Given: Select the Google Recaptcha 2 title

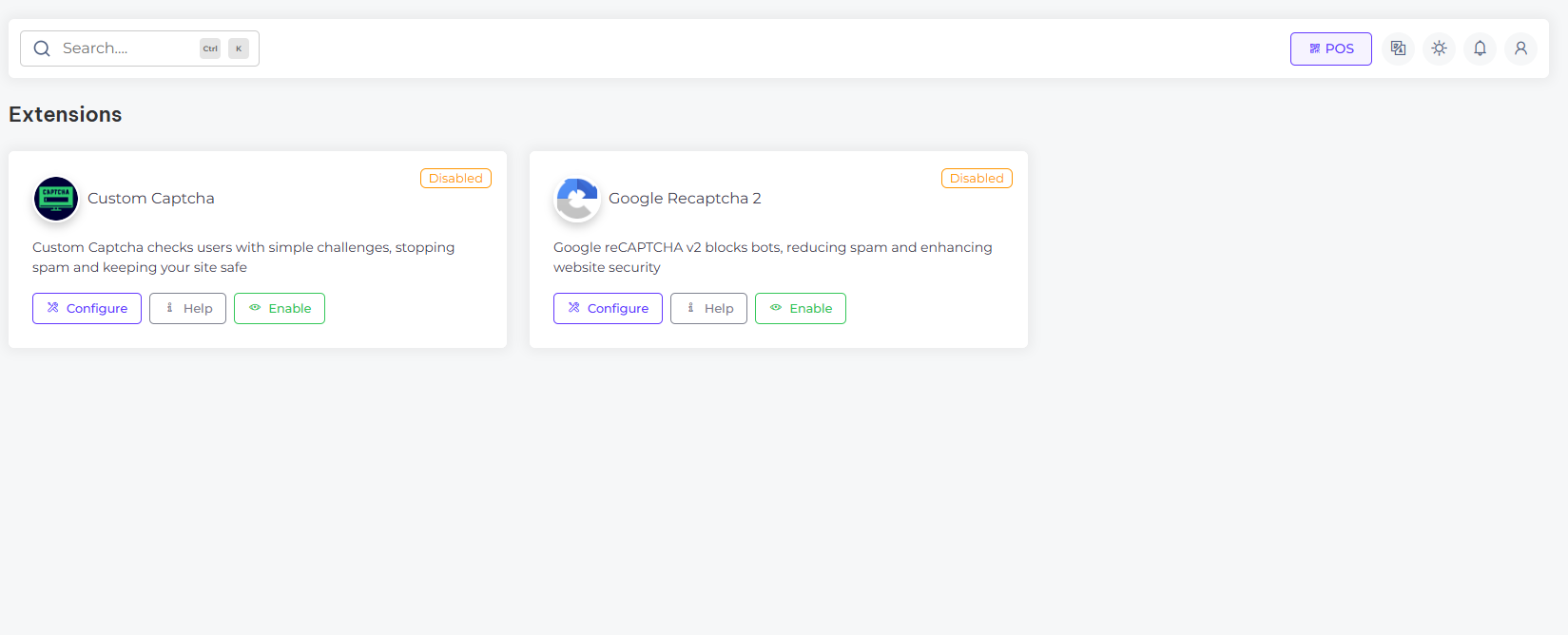Looking at the screenshot, I should pyautogui.click(x=685, y=199).
